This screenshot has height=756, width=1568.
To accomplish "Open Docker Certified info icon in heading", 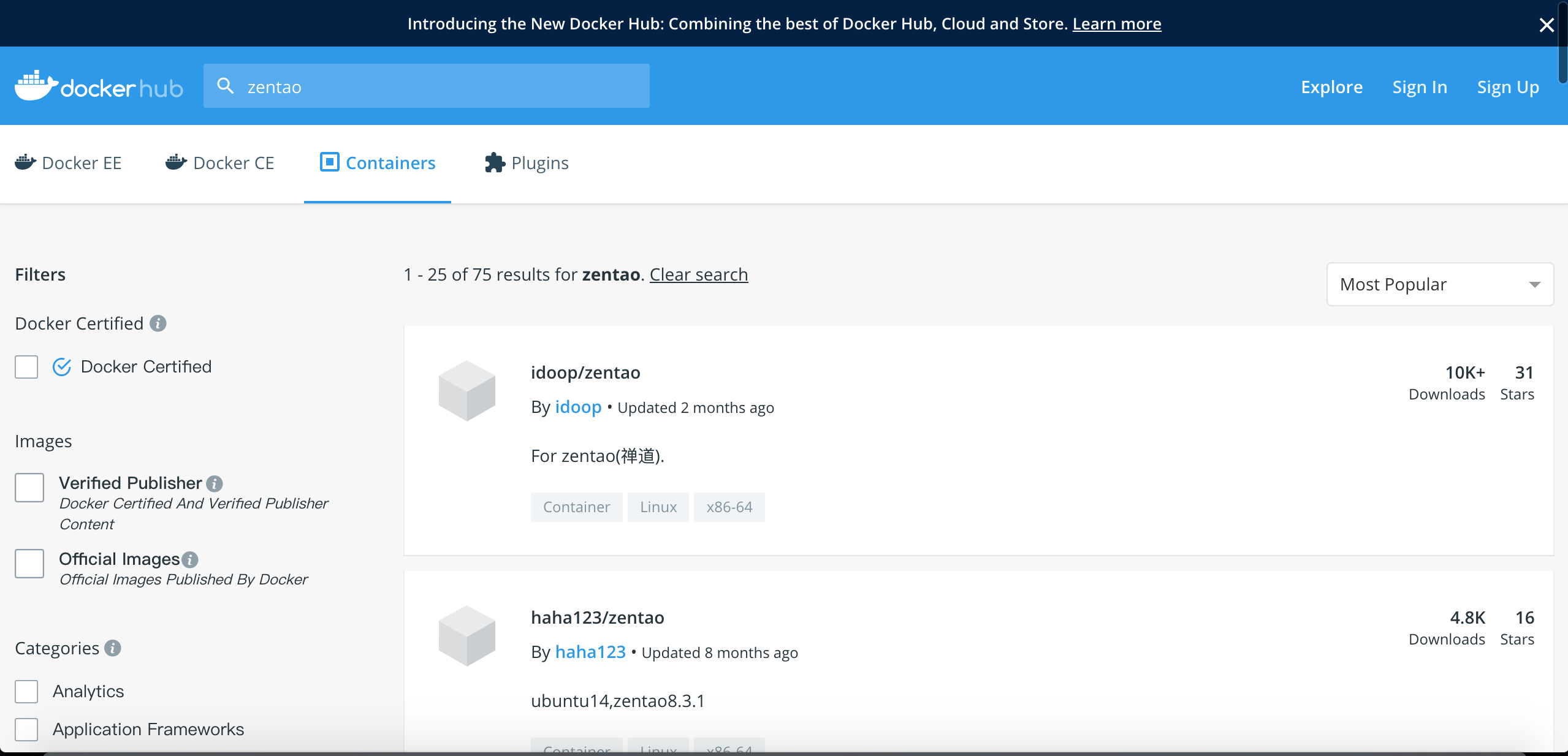I will pos(158,323).
